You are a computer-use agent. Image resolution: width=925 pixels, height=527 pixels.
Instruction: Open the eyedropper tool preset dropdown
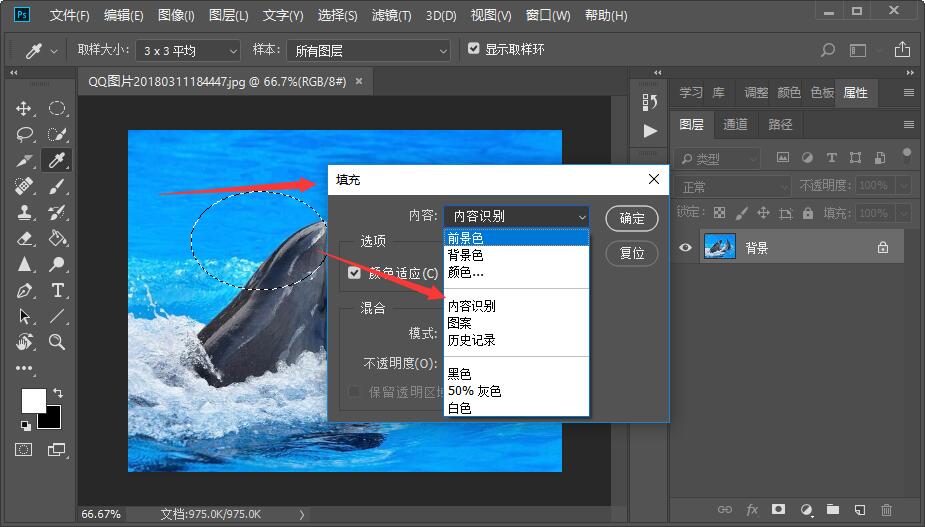(x=54, y=51)
